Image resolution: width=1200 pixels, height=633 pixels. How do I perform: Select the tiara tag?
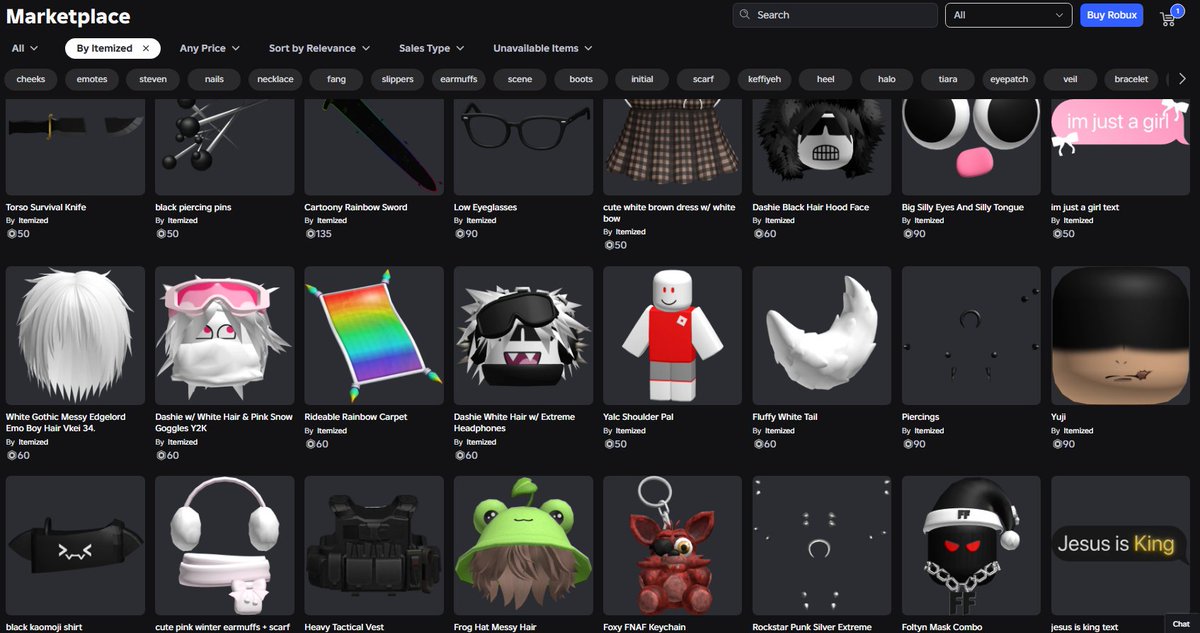(x=947, y=79)
